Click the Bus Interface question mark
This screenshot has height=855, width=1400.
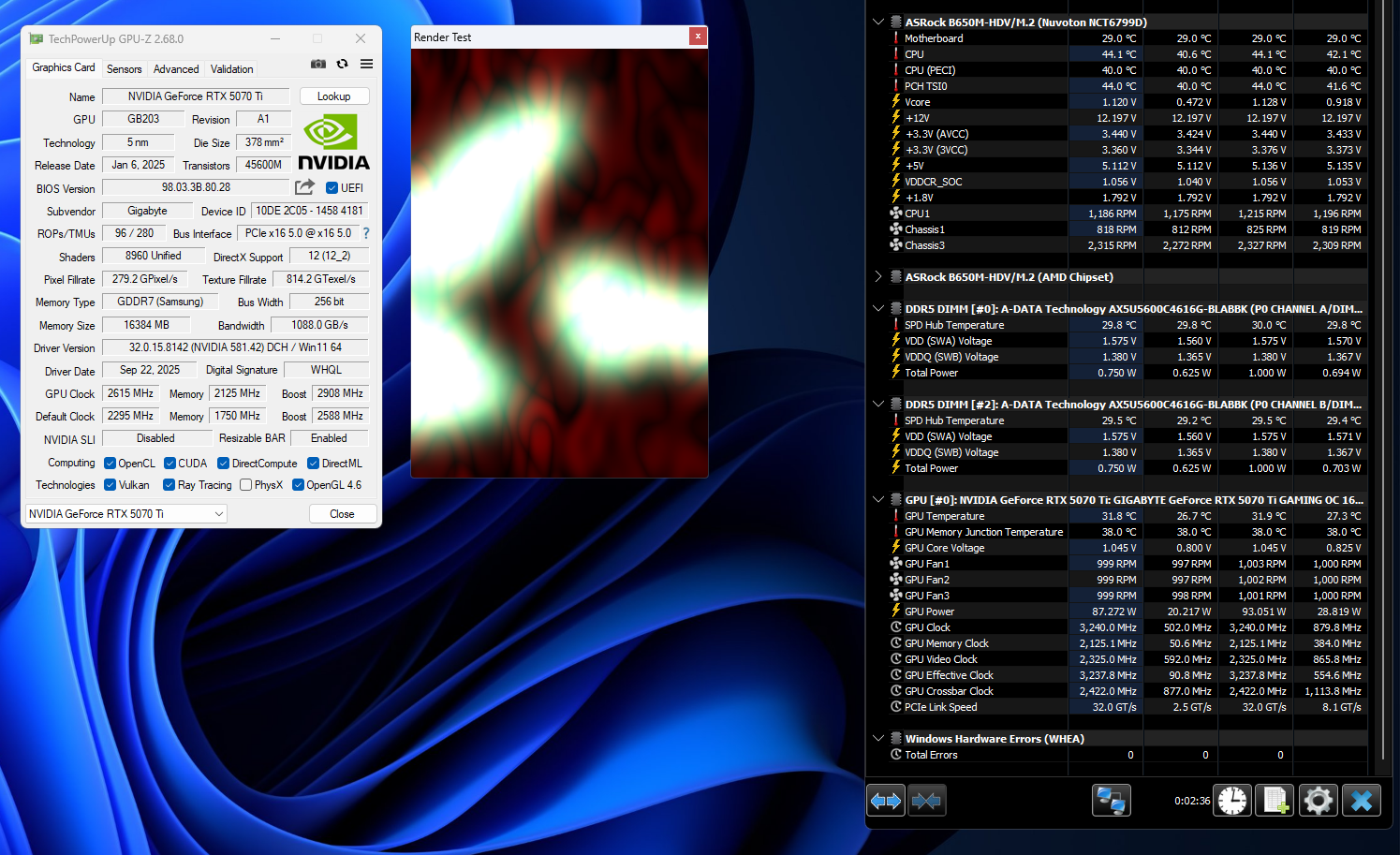[366, 233]
